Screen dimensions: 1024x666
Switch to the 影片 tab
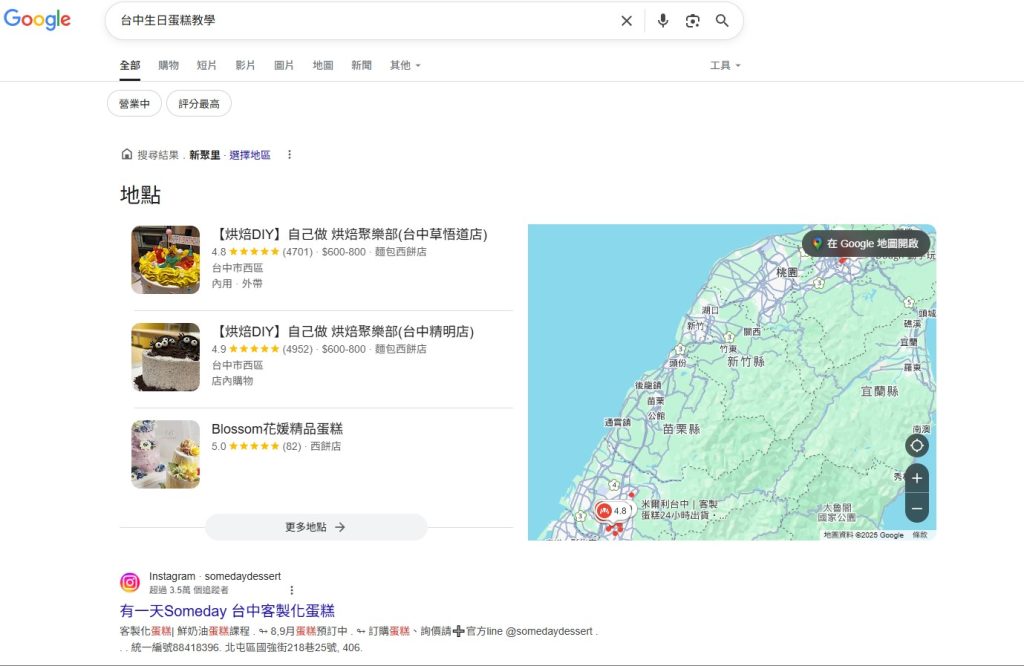(x=246, y=65)
